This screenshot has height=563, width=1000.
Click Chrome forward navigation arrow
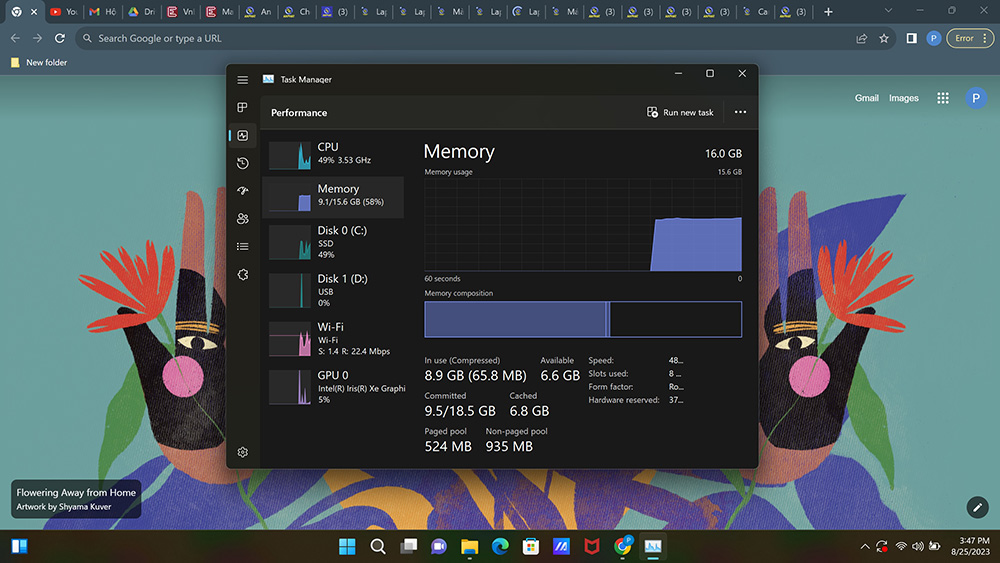coord(38,38)
